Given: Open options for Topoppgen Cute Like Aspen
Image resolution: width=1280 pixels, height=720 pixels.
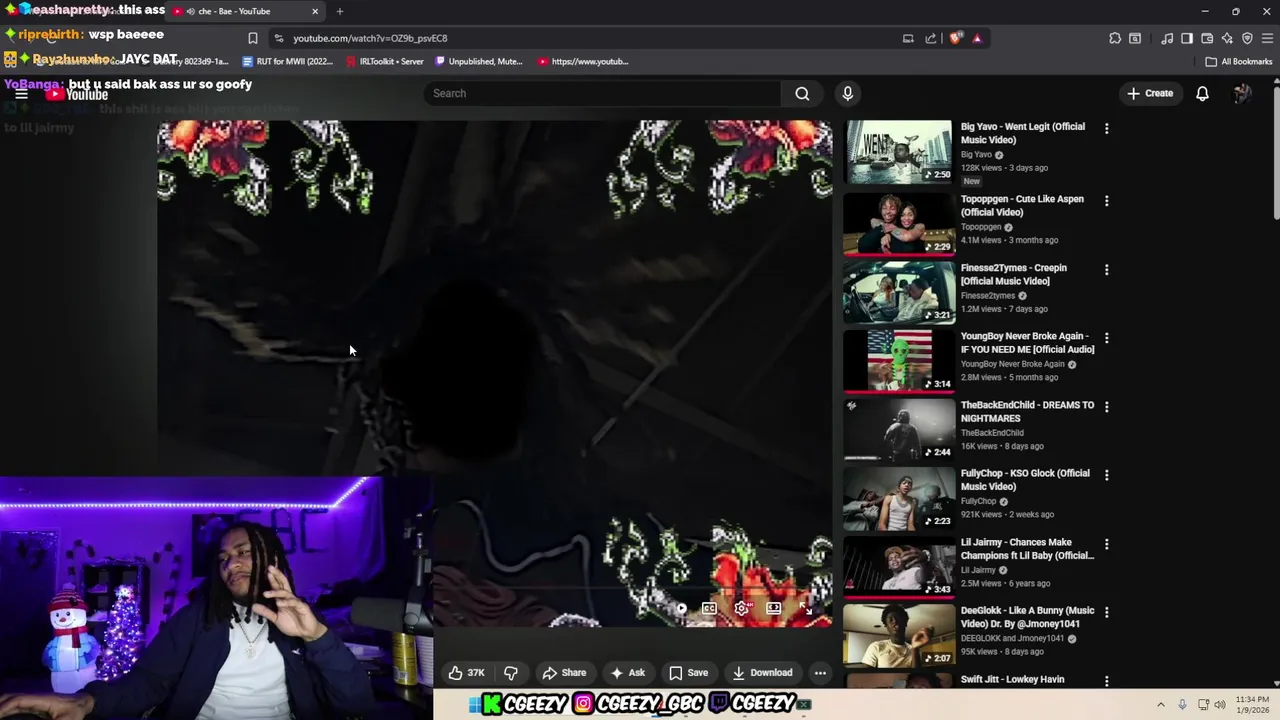Looking at the screenshot, I should click(x=1106, y=200).
